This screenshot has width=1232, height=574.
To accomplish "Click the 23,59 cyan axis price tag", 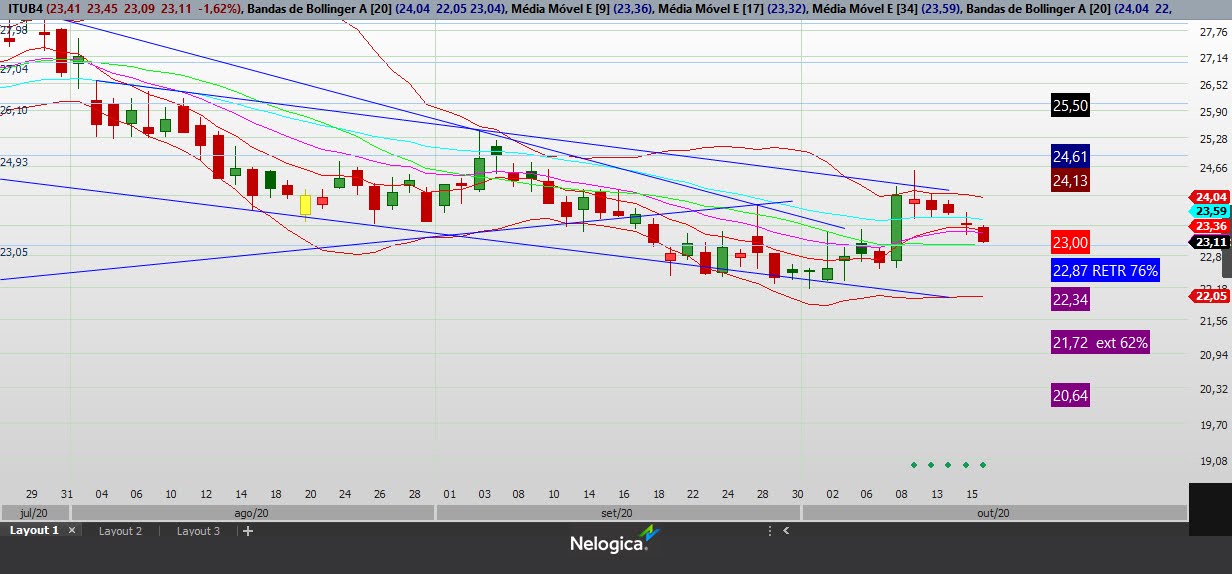I will (x=1210, y=211).
